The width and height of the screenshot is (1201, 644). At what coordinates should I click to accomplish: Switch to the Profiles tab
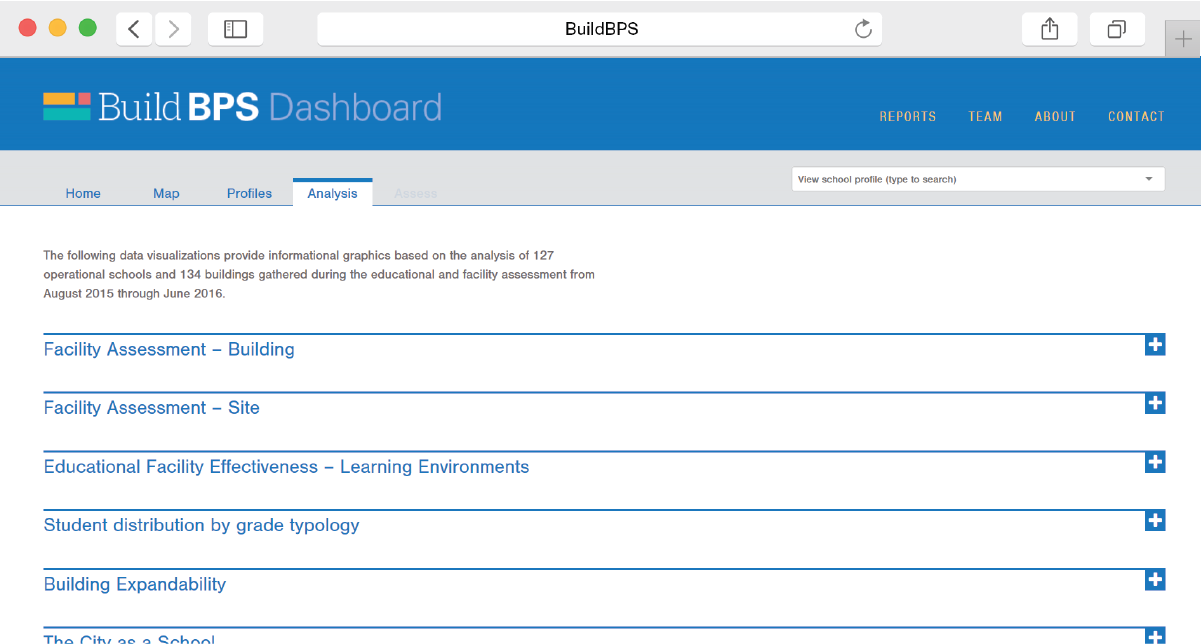(x=249, y=193)
